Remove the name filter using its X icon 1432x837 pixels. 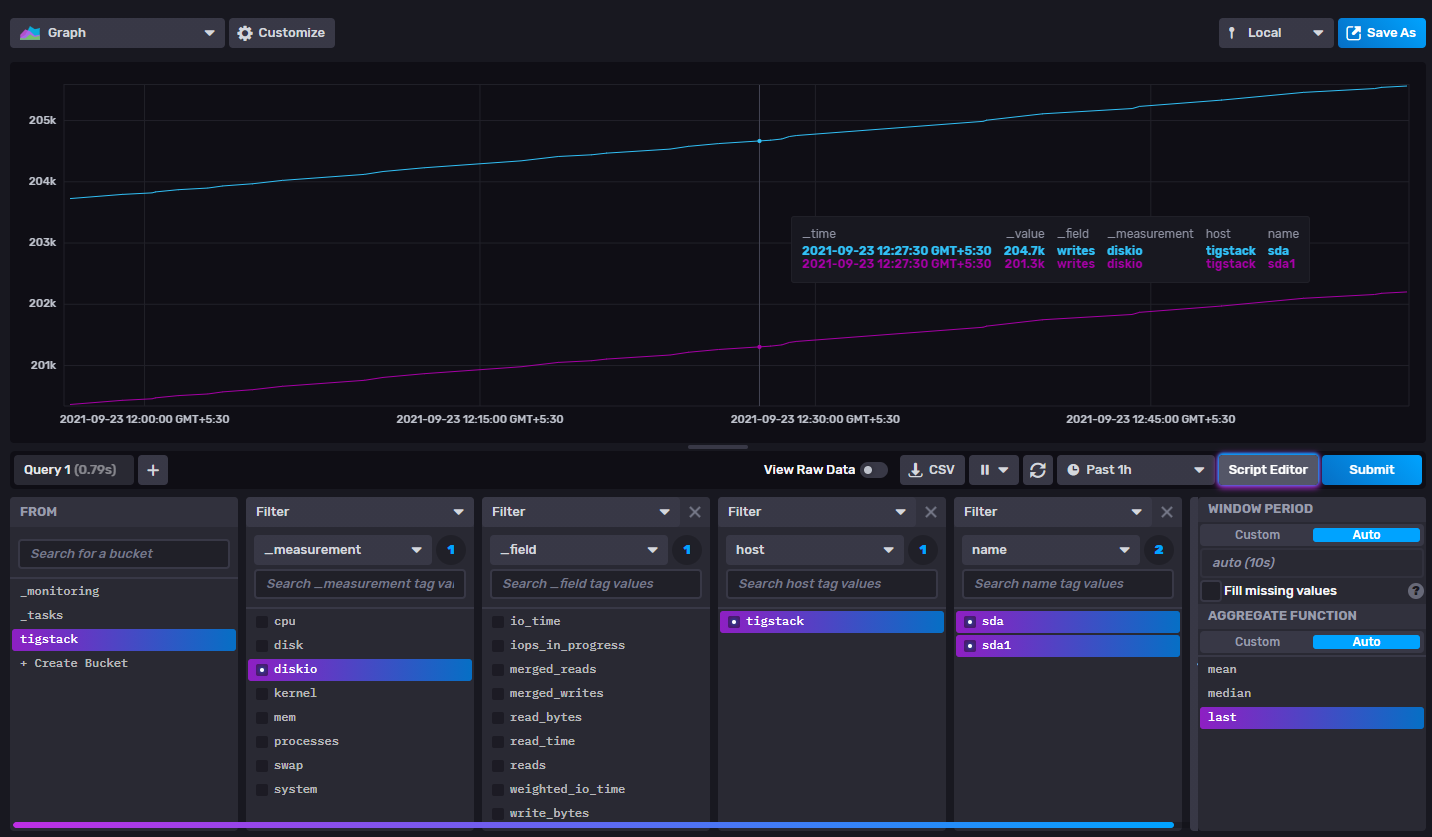[1166, 511]
